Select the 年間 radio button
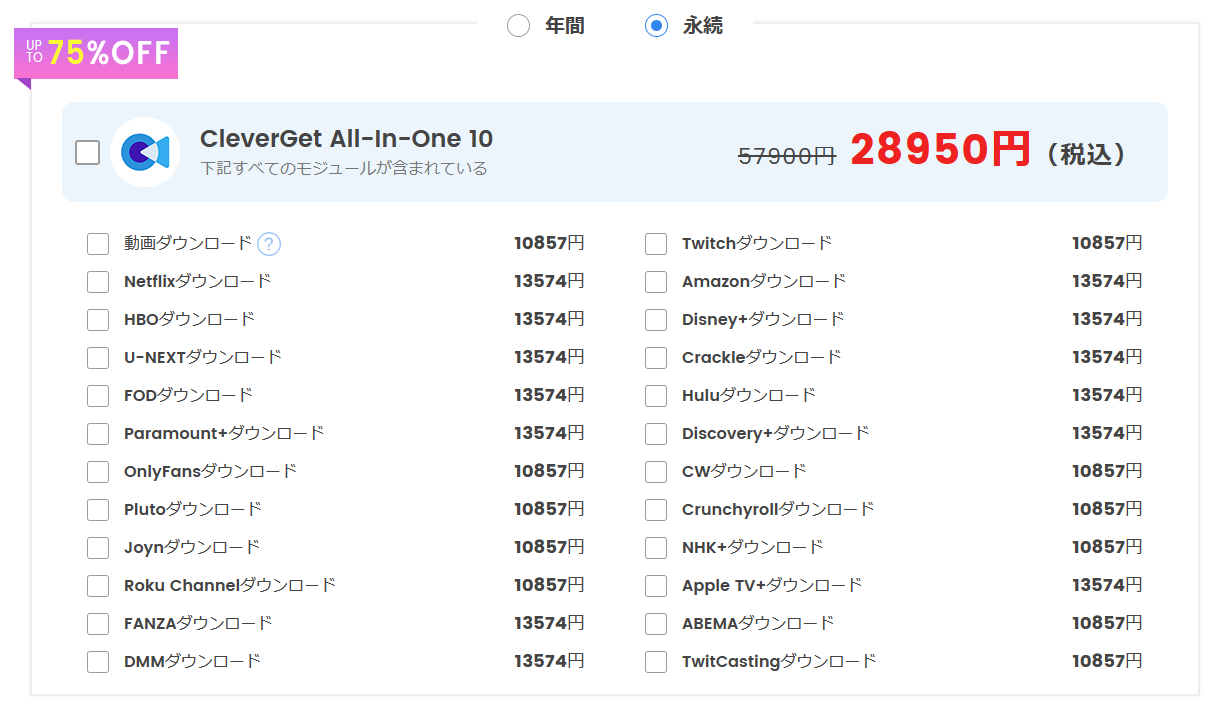This screenshot has height=716, width=1218. [518, 26]
